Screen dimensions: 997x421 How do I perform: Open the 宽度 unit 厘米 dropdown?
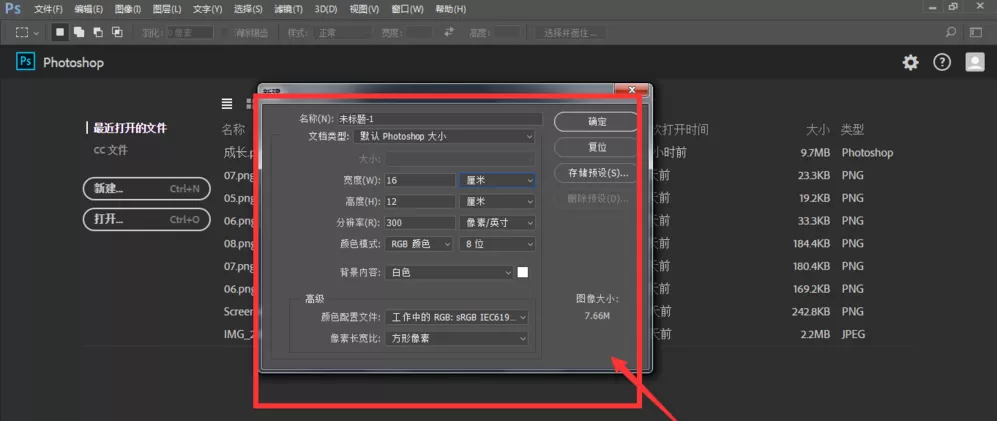(x=497, y=181)
